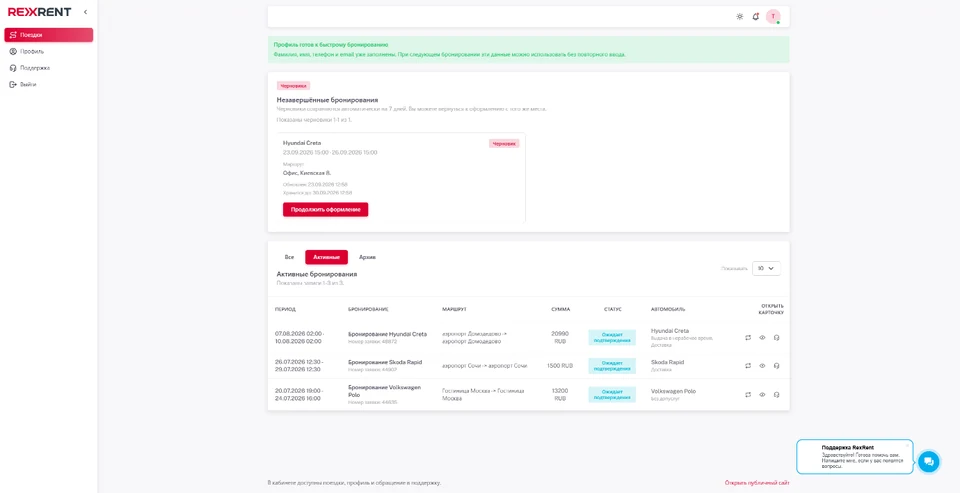Screen dimensions: 960x493
Task: Click the RexRent logo
Action: [x=39, y=12]
